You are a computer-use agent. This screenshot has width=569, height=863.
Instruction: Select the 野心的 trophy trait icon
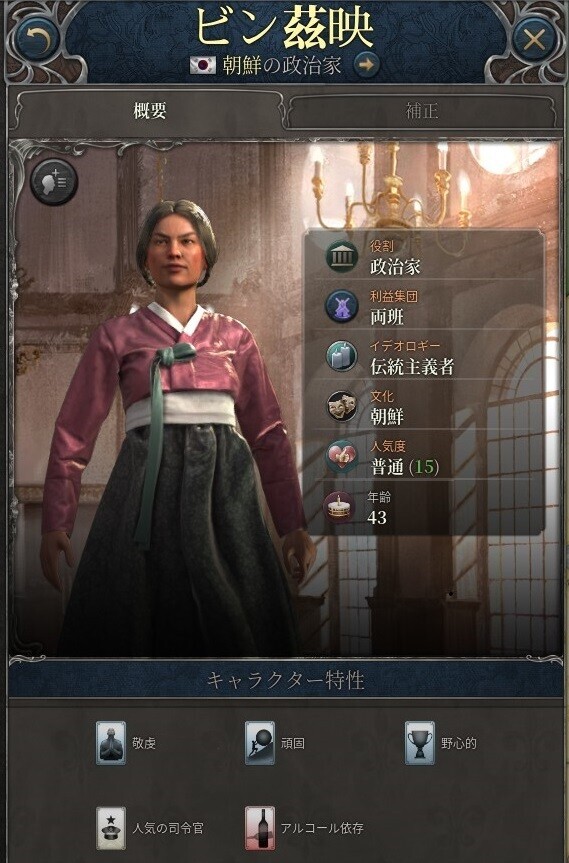click(x=420, y=743)
